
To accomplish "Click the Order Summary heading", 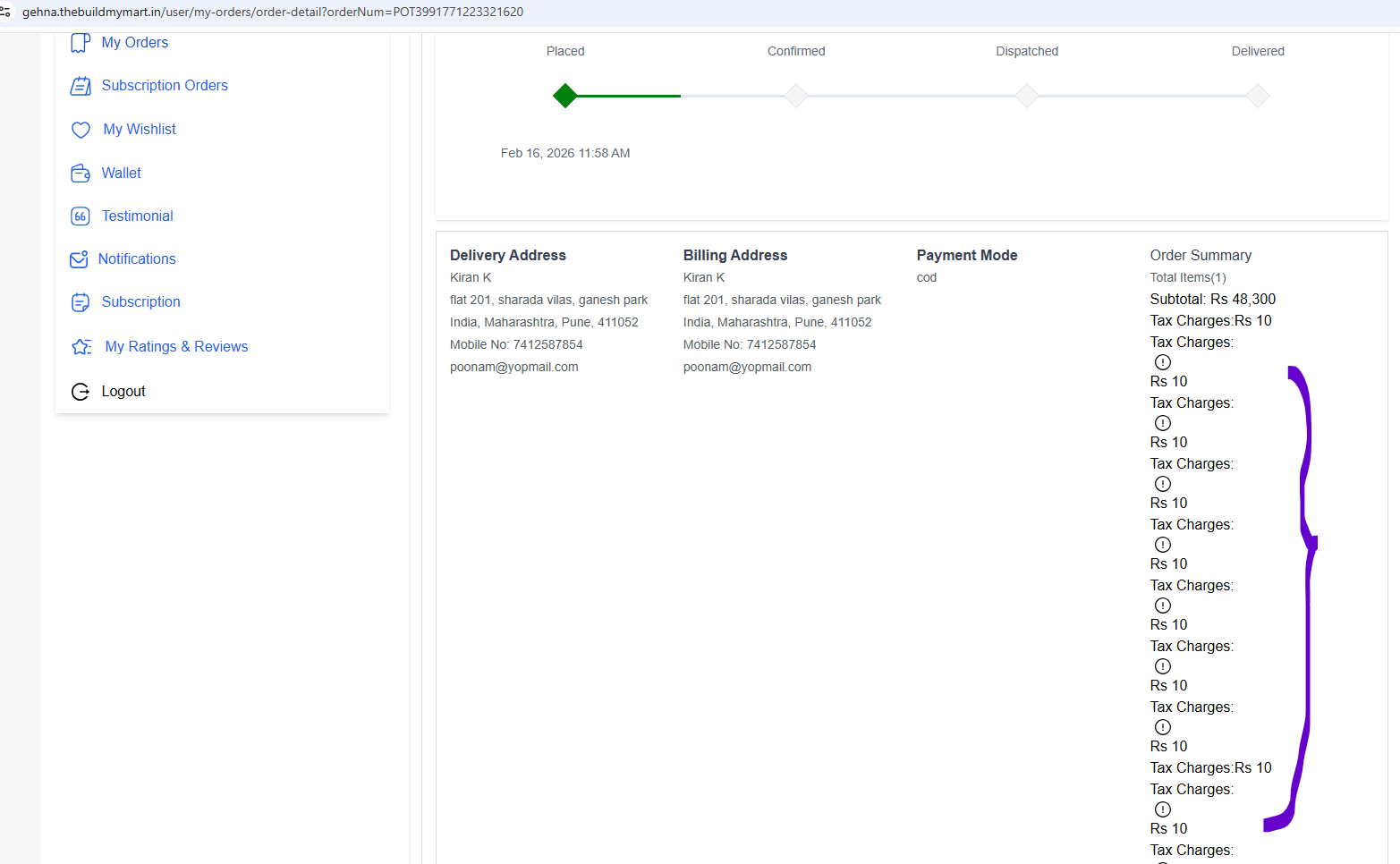I will (1201, 256).
